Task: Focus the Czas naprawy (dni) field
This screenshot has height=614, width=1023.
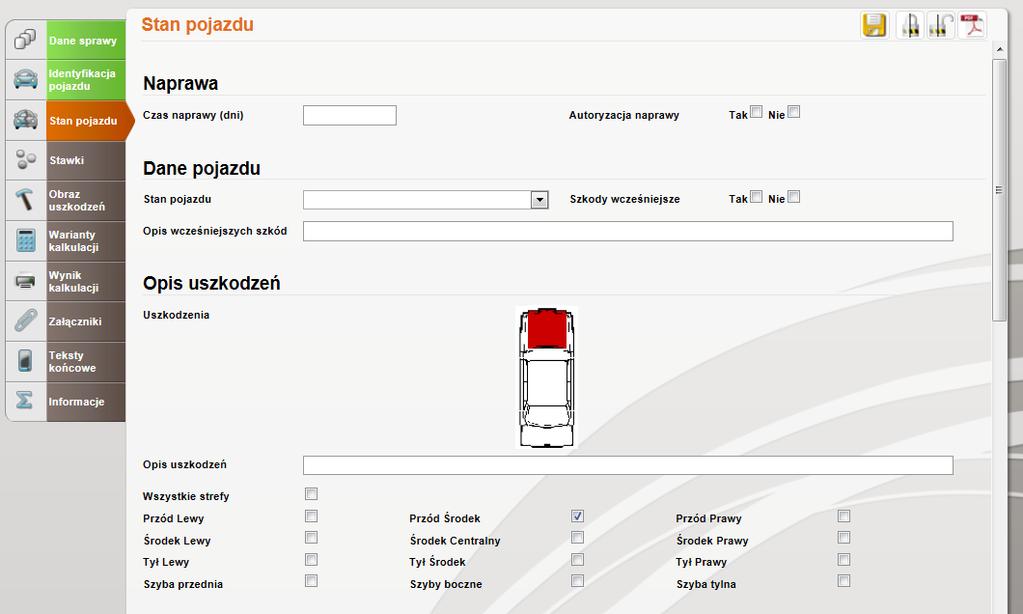Action: (x=350, y=115)
